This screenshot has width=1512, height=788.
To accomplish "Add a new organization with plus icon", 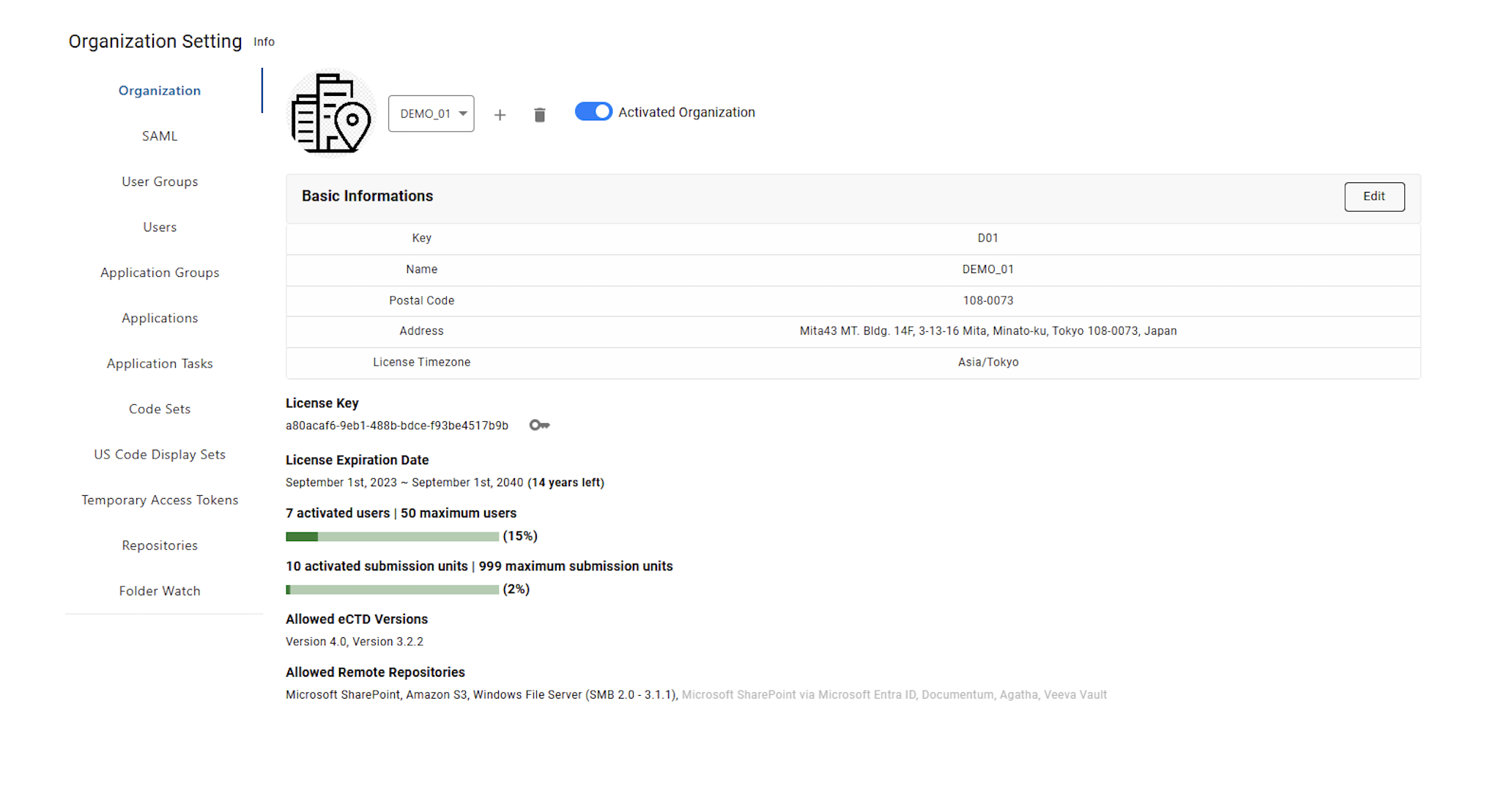I will coord(500,115).
